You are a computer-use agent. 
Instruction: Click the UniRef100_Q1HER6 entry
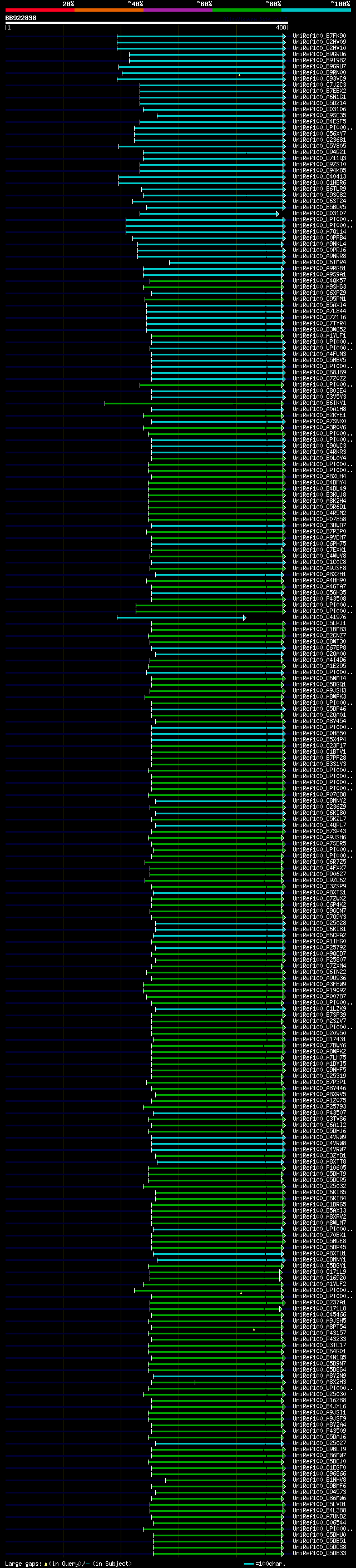coord(319,182)
